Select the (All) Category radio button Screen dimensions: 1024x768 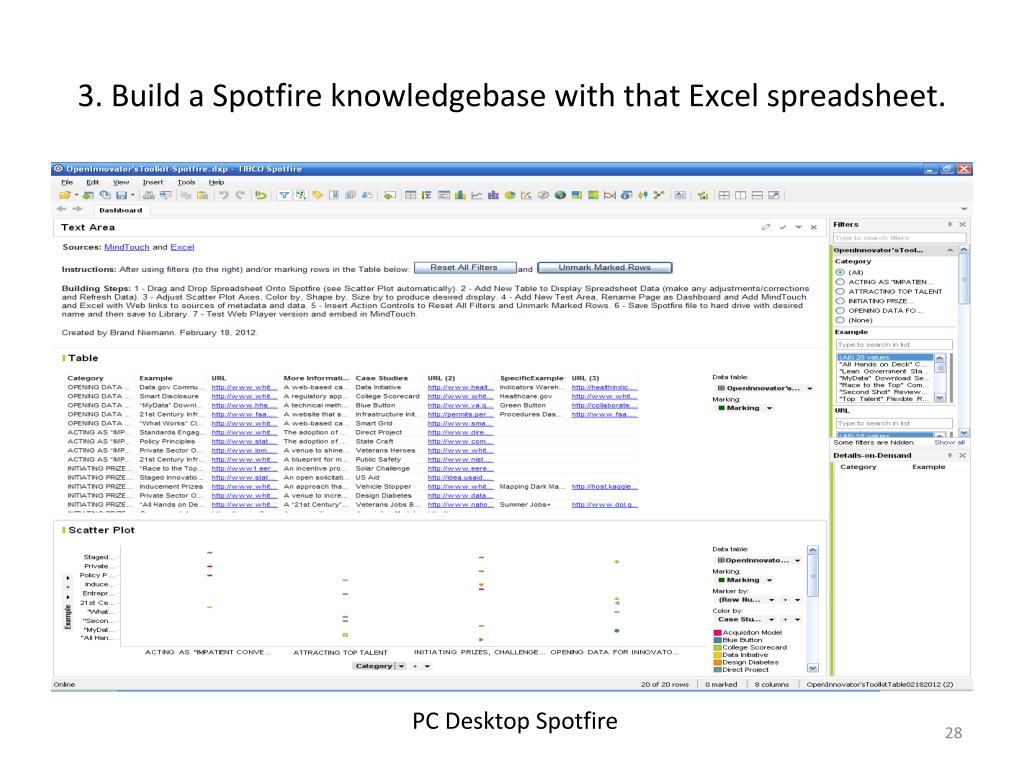[840, 272]
